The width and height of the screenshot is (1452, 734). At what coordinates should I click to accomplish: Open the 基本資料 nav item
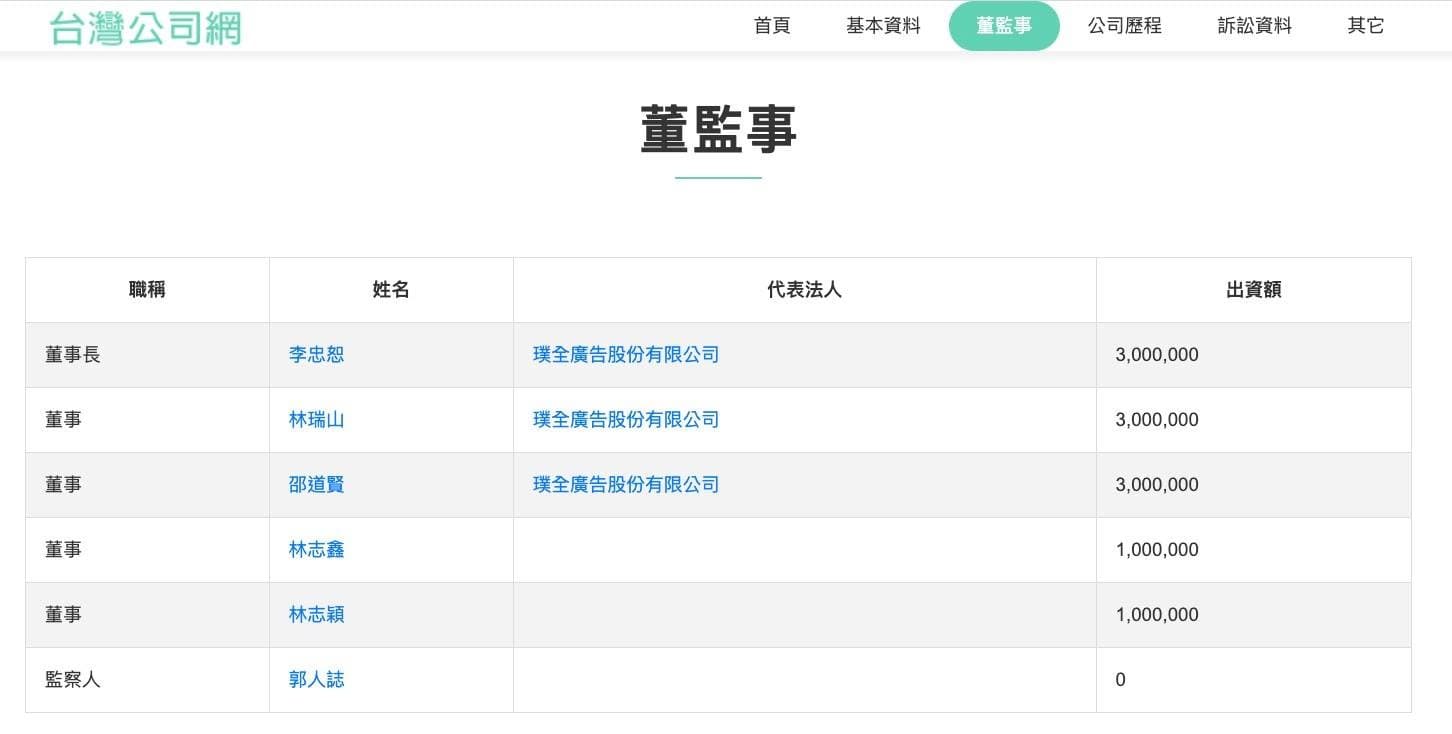pos(883,26)
